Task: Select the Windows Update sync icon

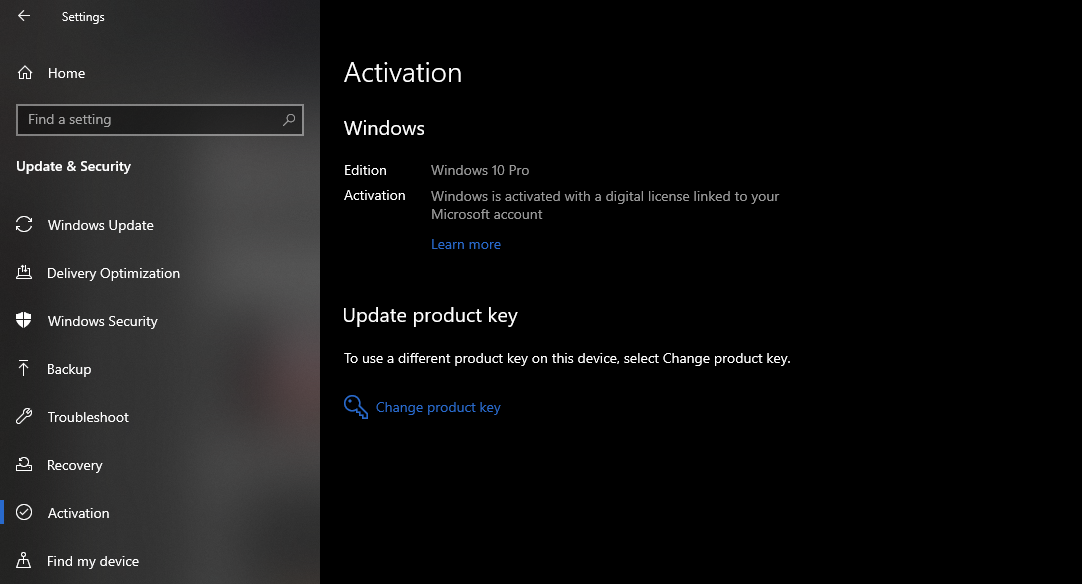Action: tap(24, 225)
